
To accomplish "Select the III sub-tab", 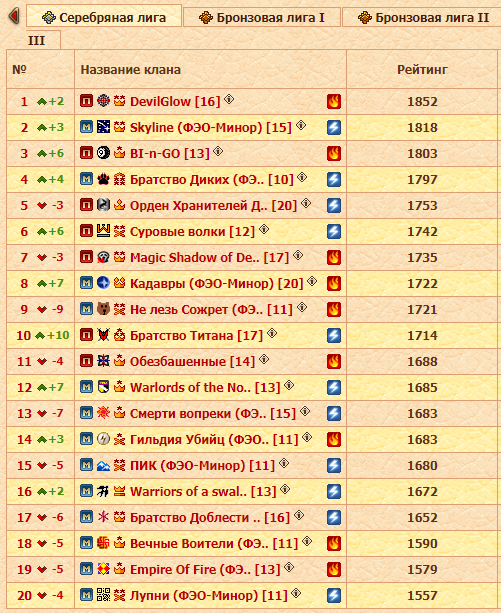I will click(36, 40).
